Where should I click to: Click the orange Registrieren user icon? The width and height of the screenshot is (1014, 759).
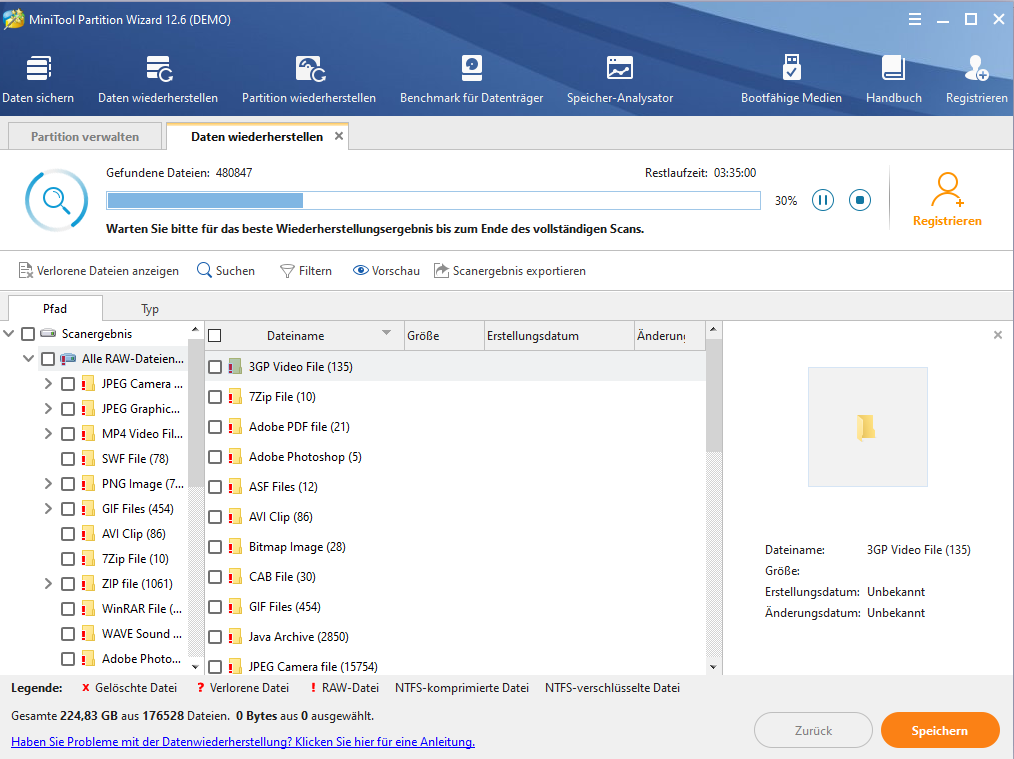pos(947,189)
